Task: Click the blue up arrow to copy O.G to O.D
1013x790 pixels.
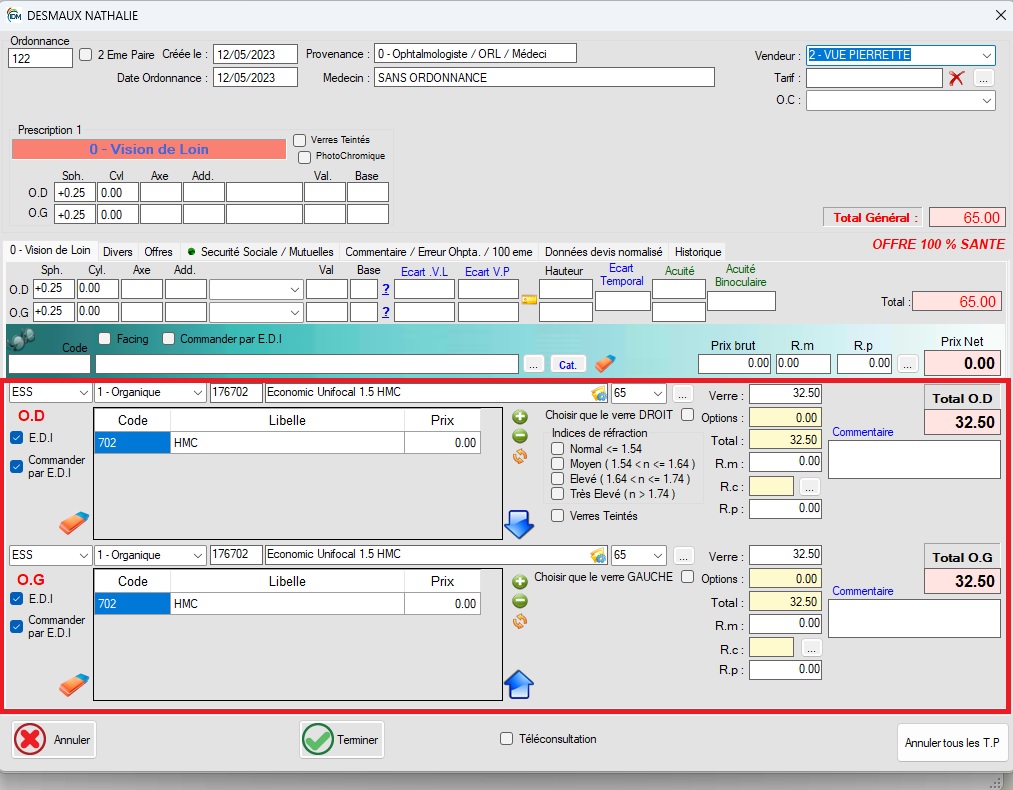Action: tap(519, 684)
